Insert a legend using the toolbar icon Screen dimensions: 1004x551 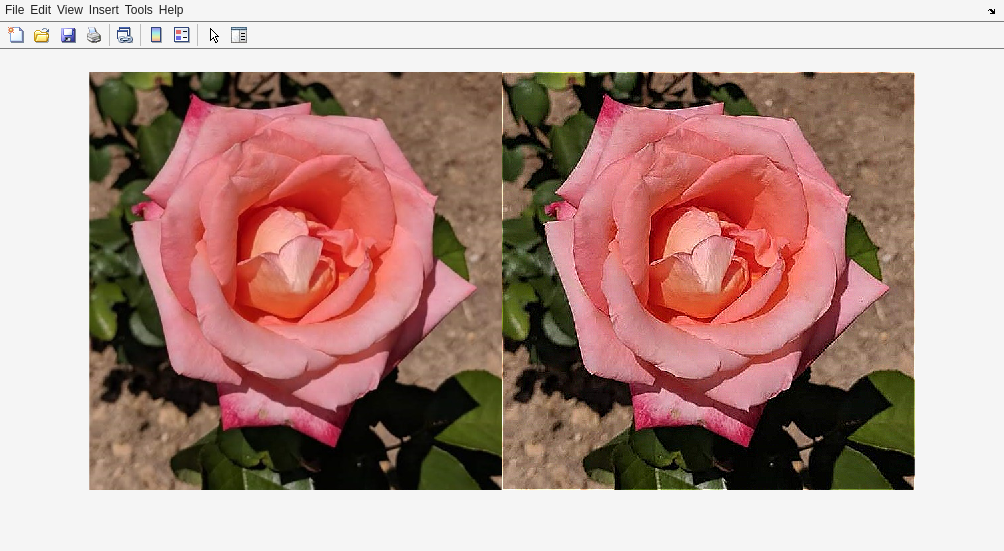point(181,35)
